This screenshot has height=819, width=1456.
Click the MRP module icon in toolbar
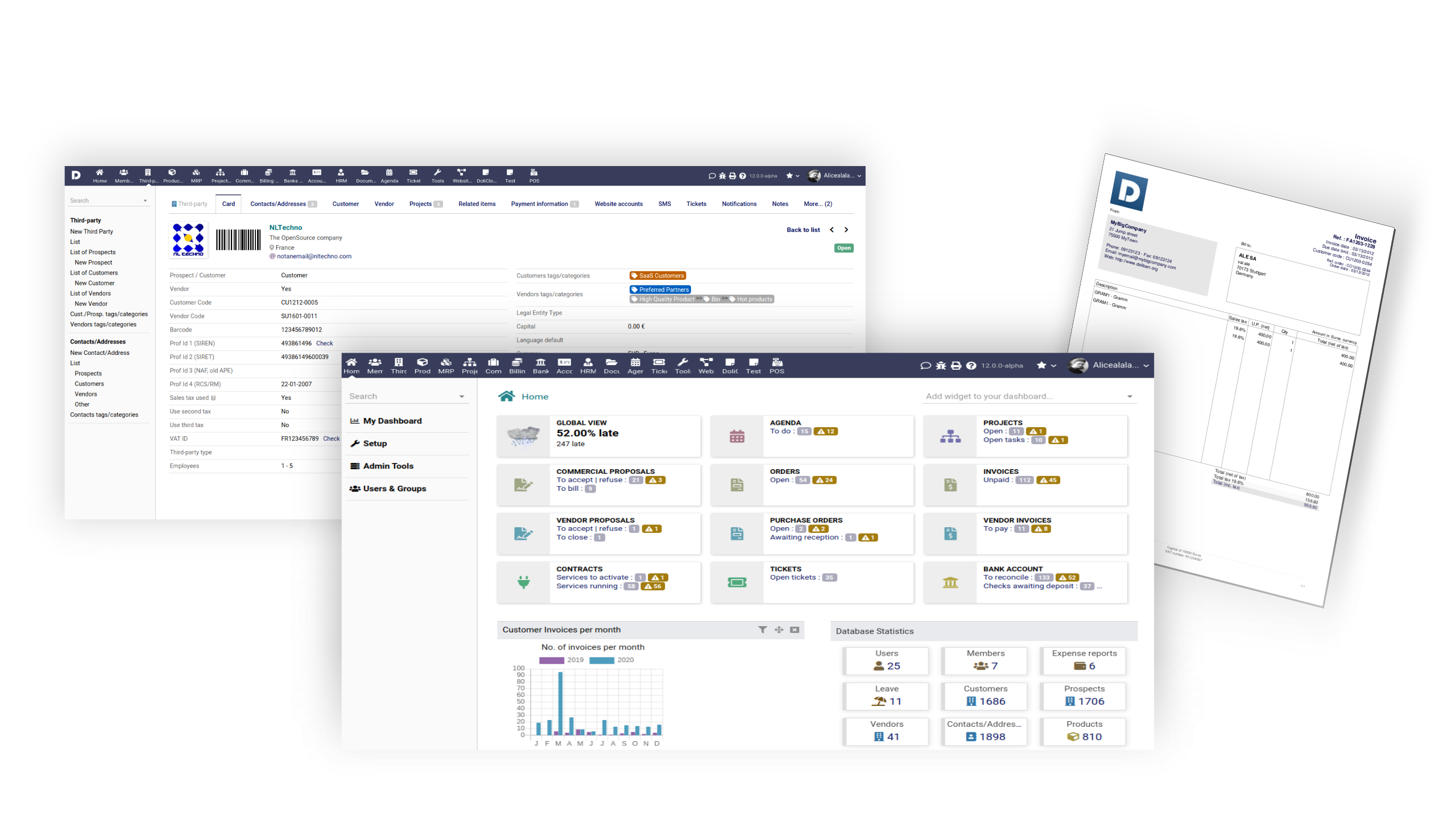coord(446,364)
